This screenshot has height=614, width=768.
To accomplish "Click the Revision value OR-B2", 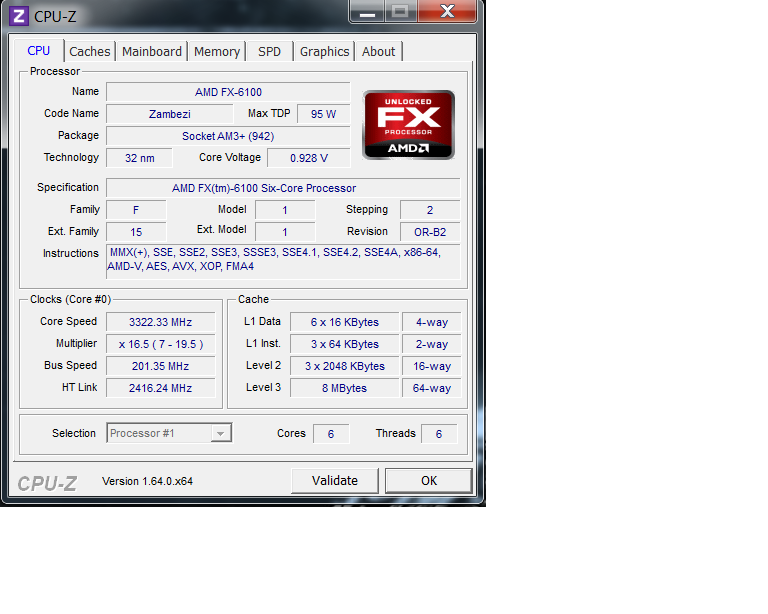I will [x=430, y=232].
